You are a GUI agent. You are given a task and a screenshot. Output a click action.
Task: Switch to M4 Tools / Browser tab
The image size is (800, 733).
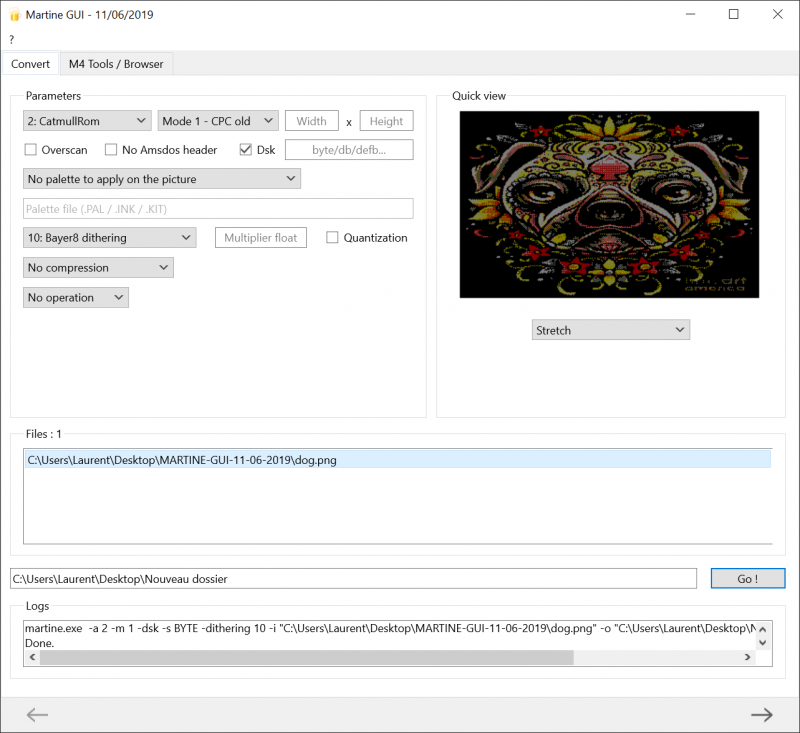[116, 64]
